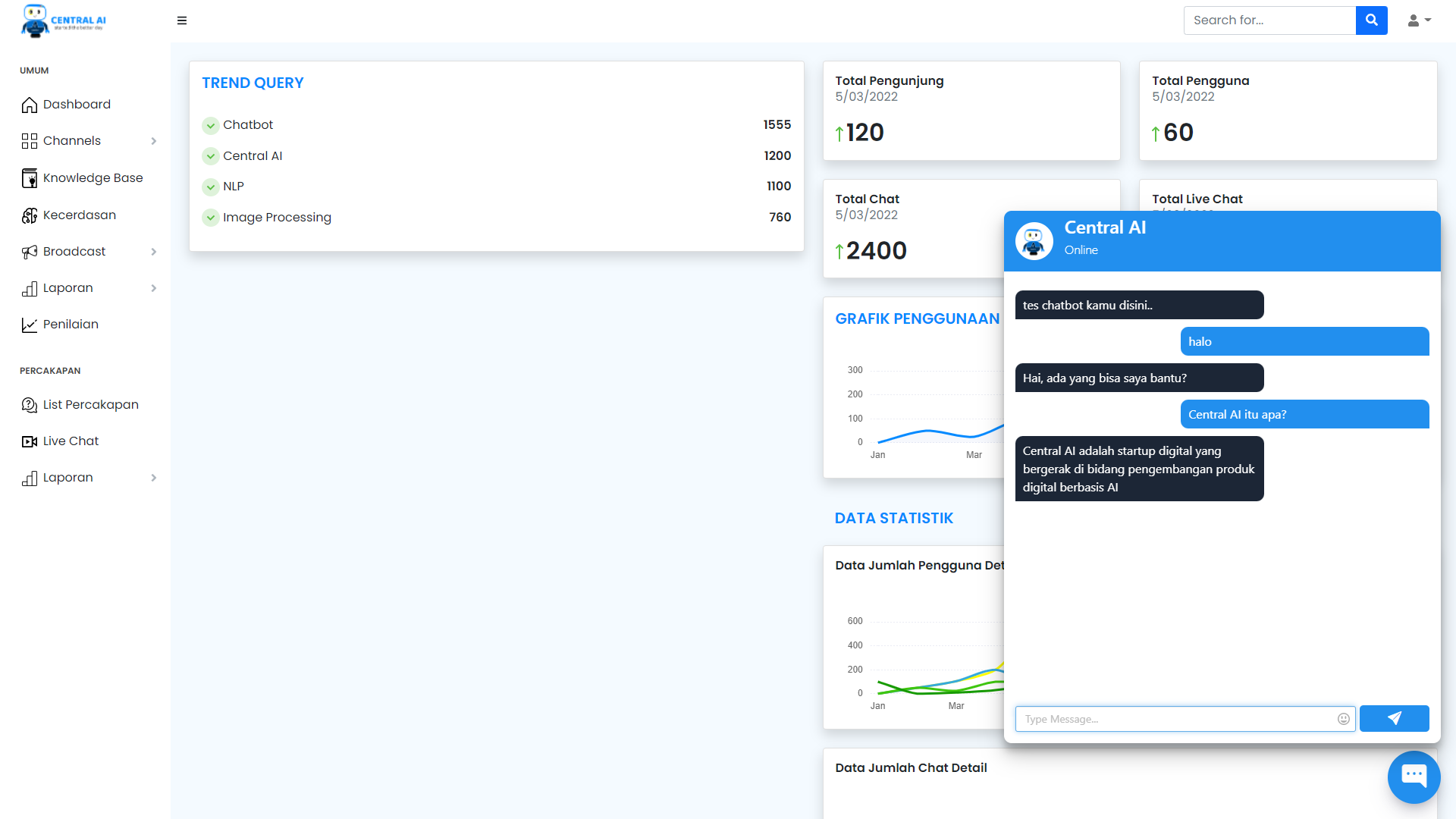The width and height of the screenshot is (1456, 819).
Task: Click the Dashboard home icon
Action: point(30,105)
